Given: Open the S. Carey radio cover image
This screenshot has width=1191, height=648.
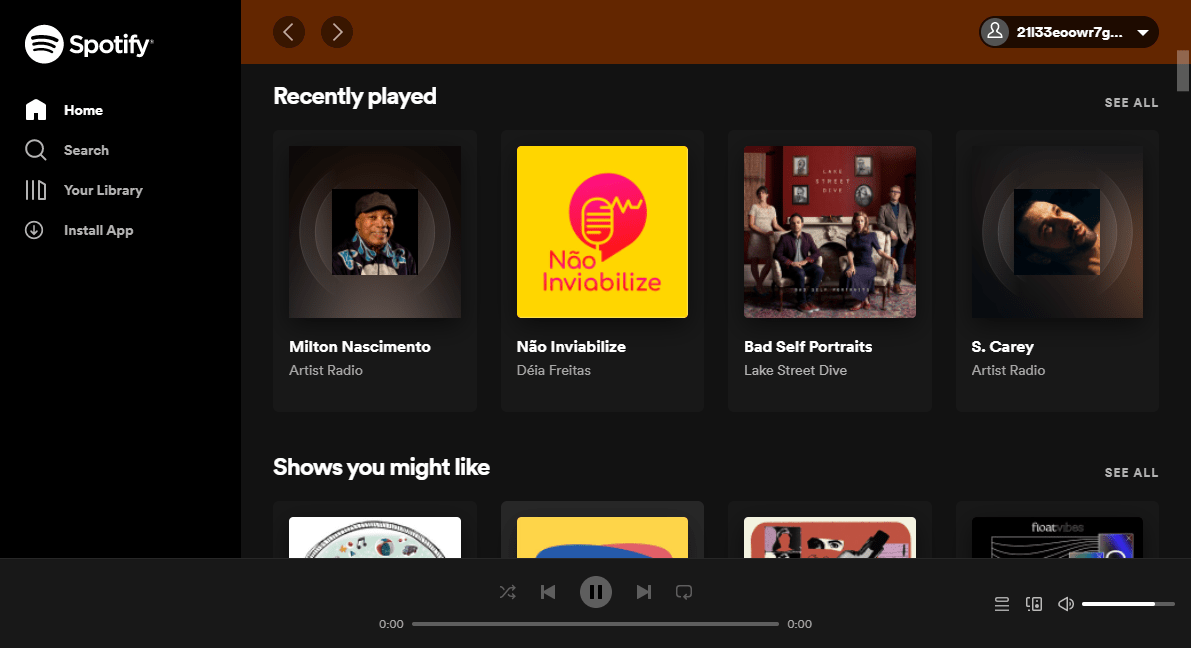Looking at the screenshot, I should (x=1057, y=232).
